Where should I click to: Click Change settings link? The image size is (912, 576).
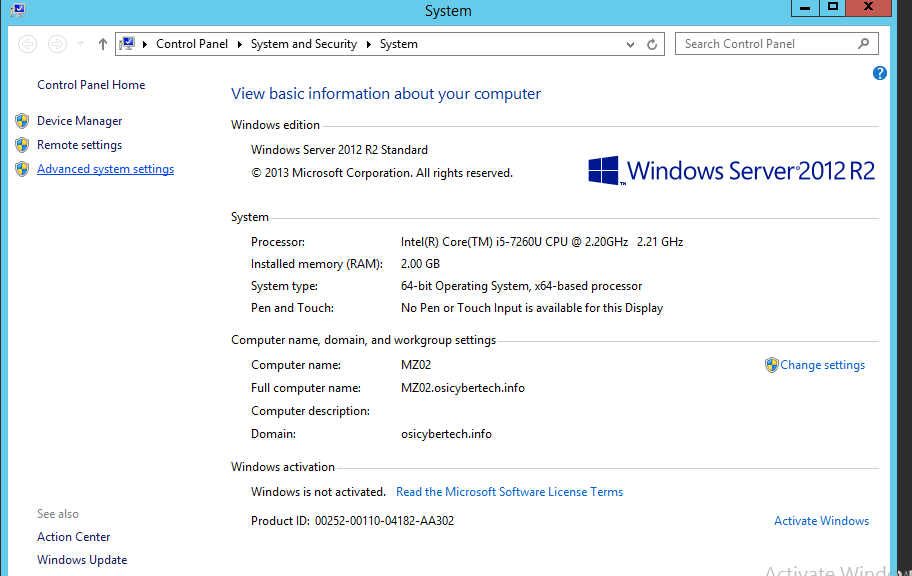click(x=822, y=365)
